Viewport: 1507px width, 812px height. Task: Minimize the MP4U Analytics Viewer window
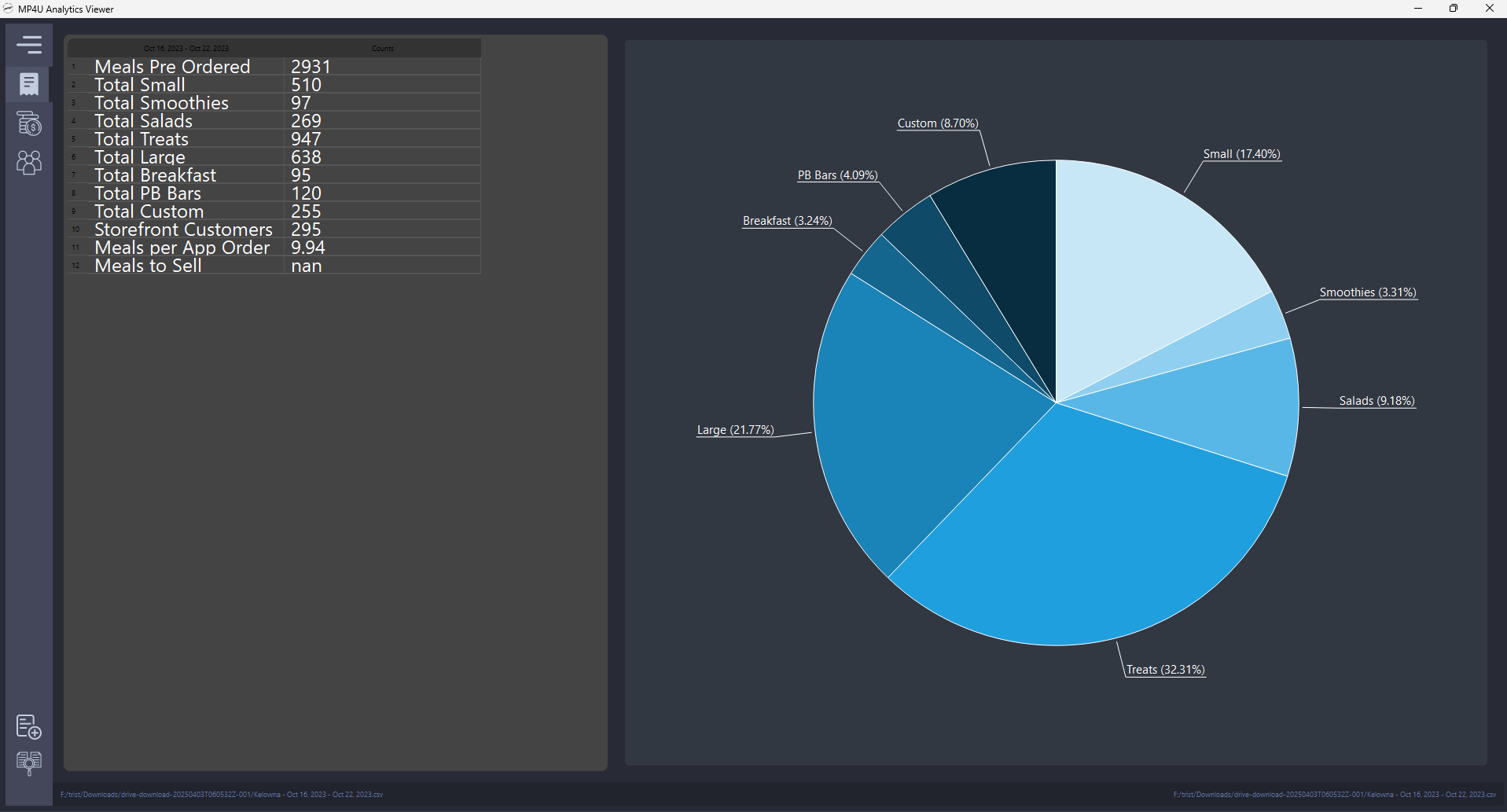click(1418, 9)
